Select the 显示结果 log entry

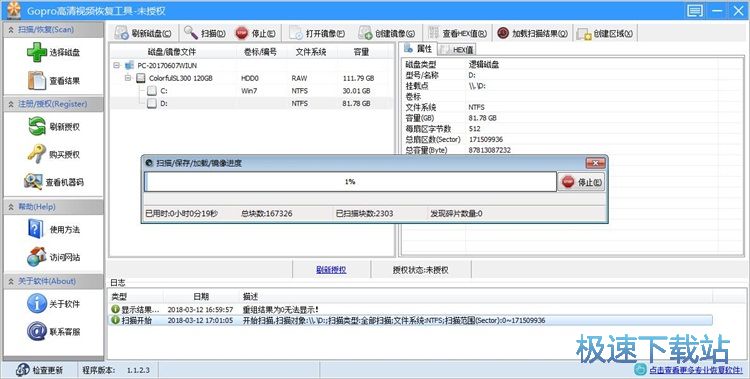410,310
